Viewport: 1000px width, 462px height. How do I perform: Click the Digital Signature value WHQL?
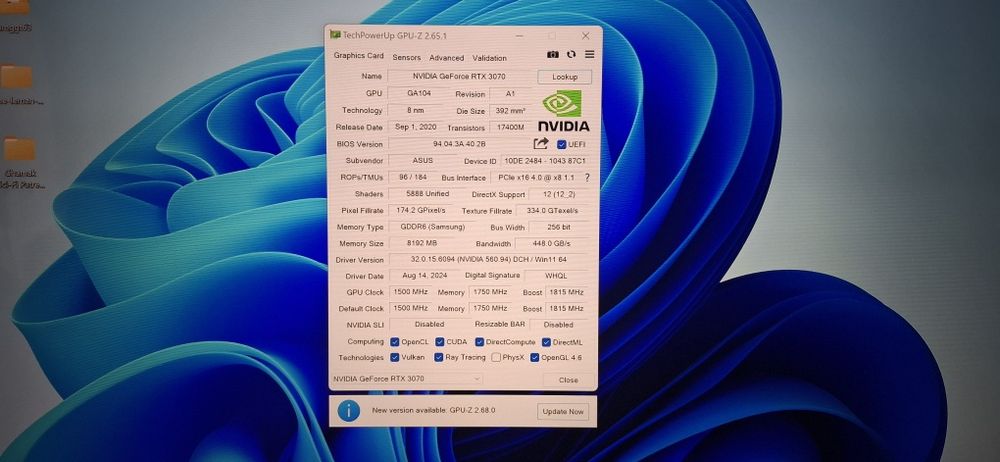[x=556, y=276]
